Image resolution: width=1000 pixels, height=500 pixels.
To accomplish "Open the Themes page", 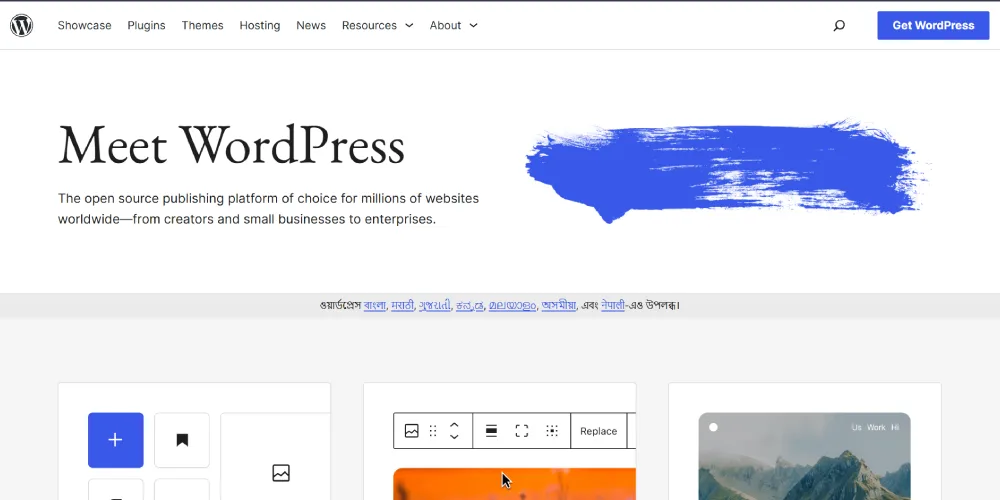I will 202,26.
